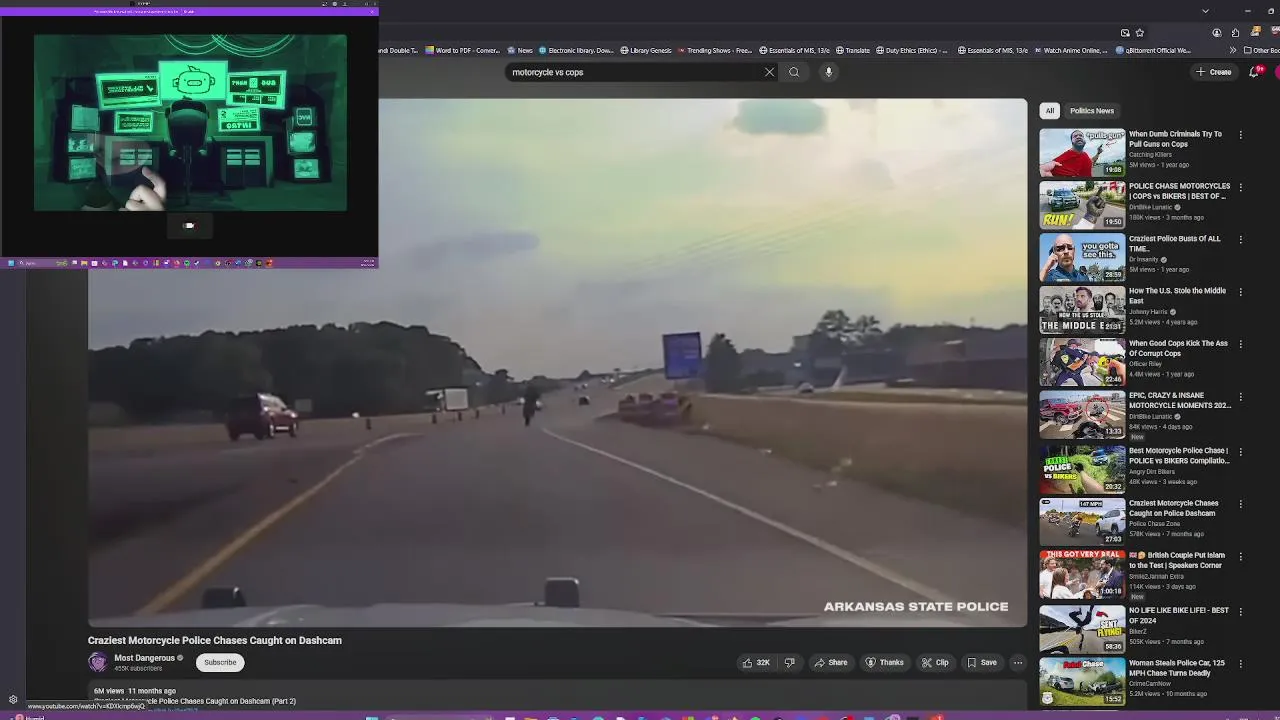Viewport: 1280px width, 720px height.
Task: Click the Share button
Action: click(831, 662)
